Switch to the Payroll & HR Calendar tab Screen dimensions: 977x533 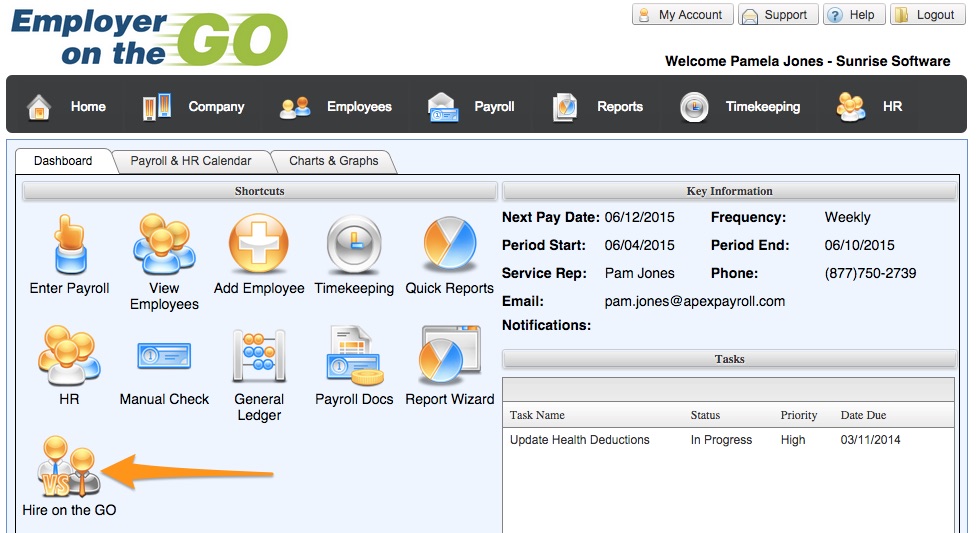click(191, 161)
